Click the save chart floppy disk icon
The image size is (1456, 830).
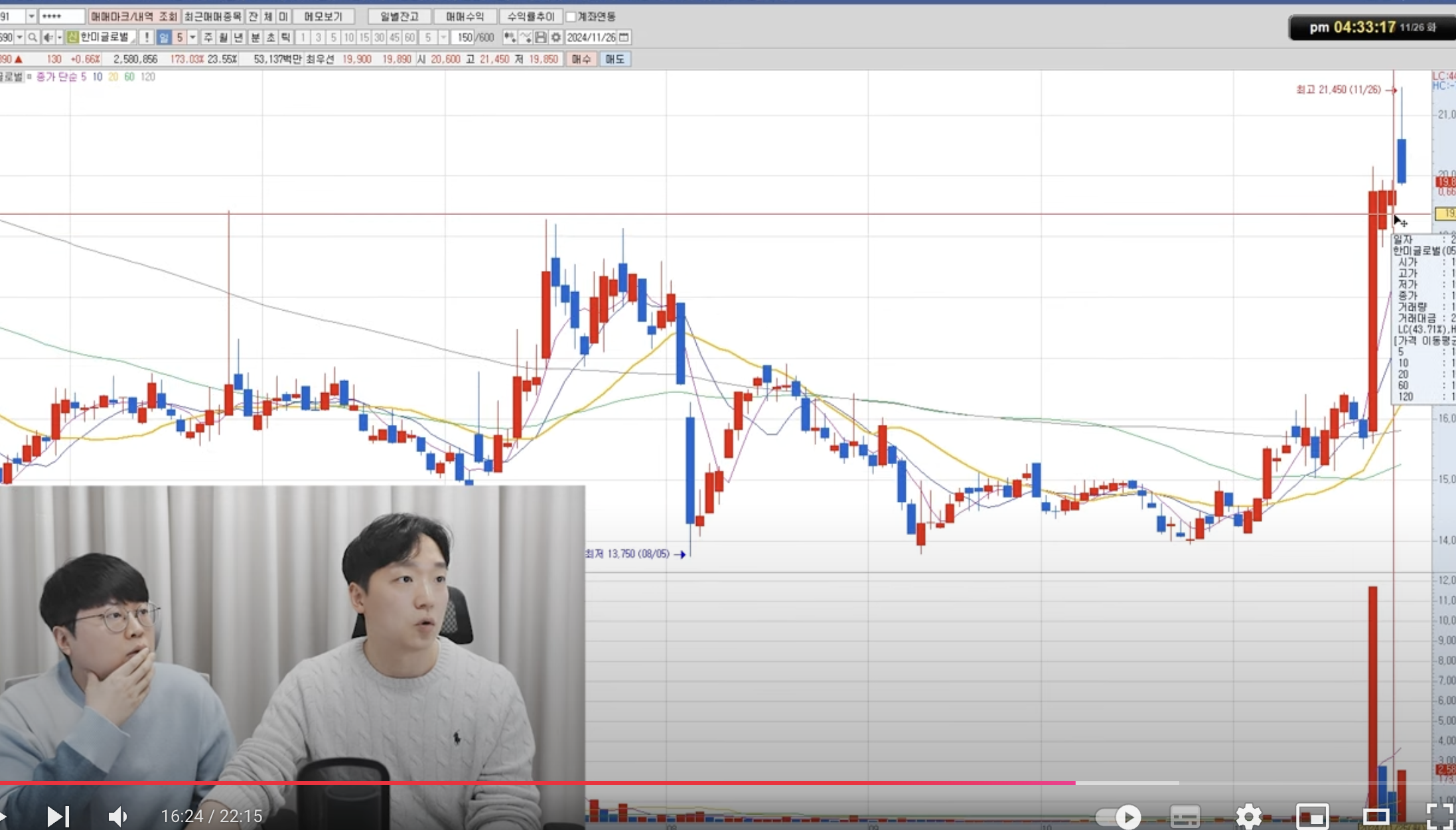tap(541, 38)
